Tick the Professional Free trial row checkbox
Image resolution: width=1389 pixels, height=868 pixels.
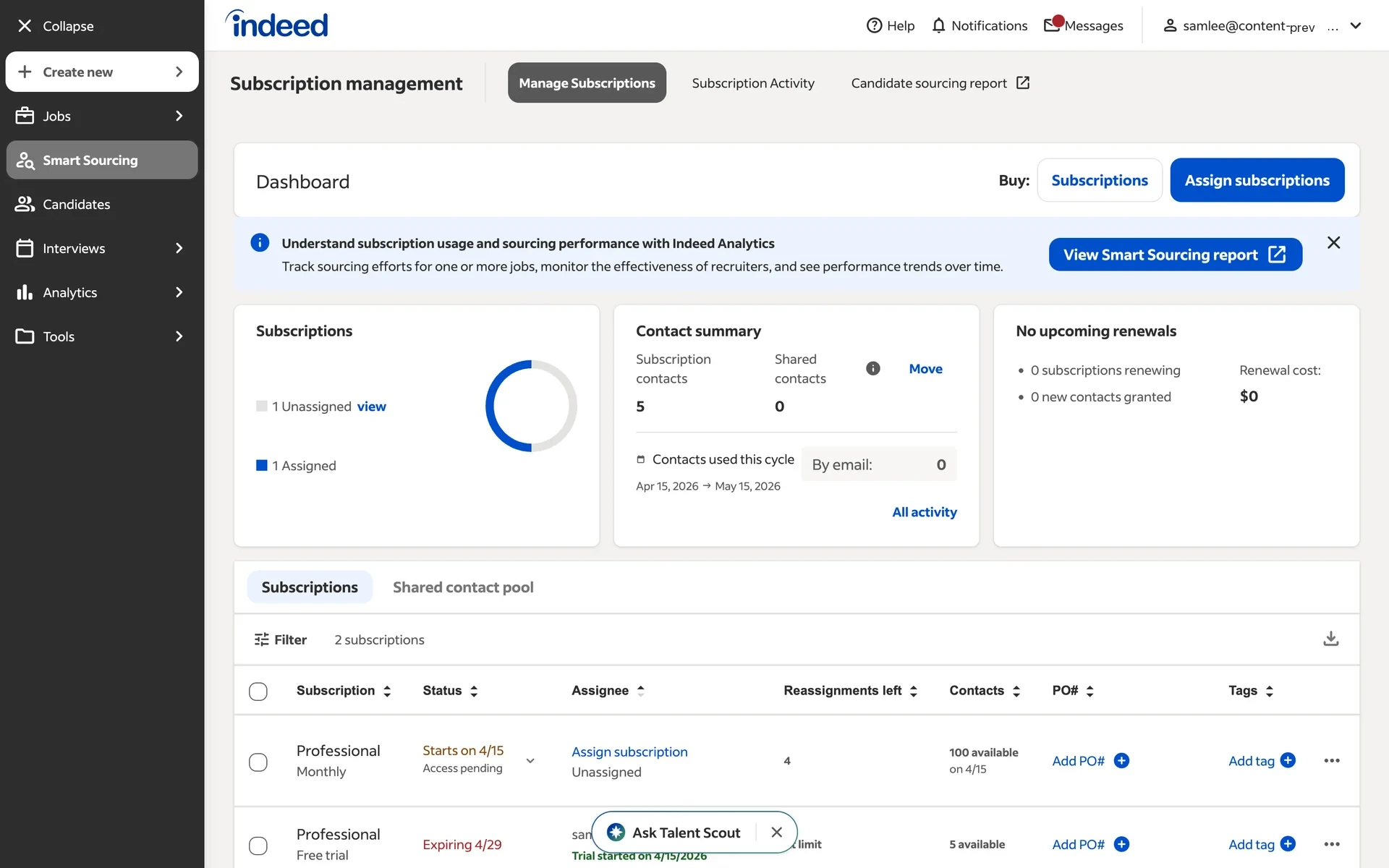258,846
